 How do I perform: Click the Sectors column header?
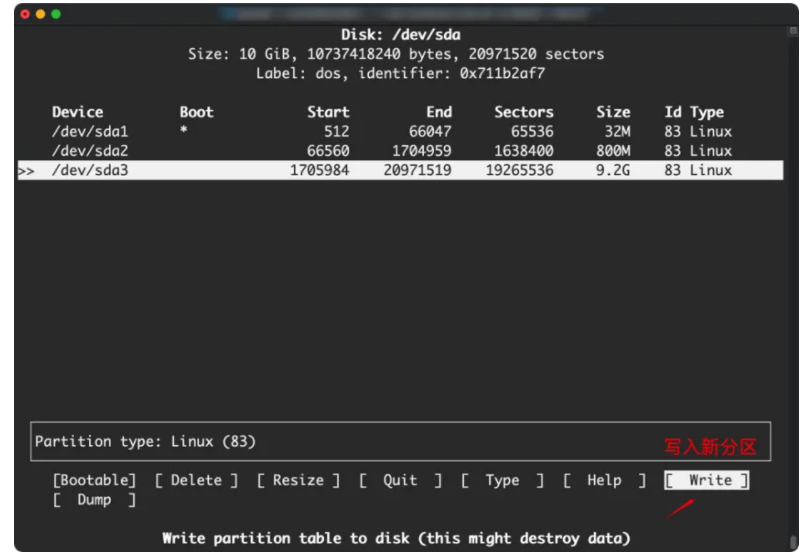[x=523, y=112]
